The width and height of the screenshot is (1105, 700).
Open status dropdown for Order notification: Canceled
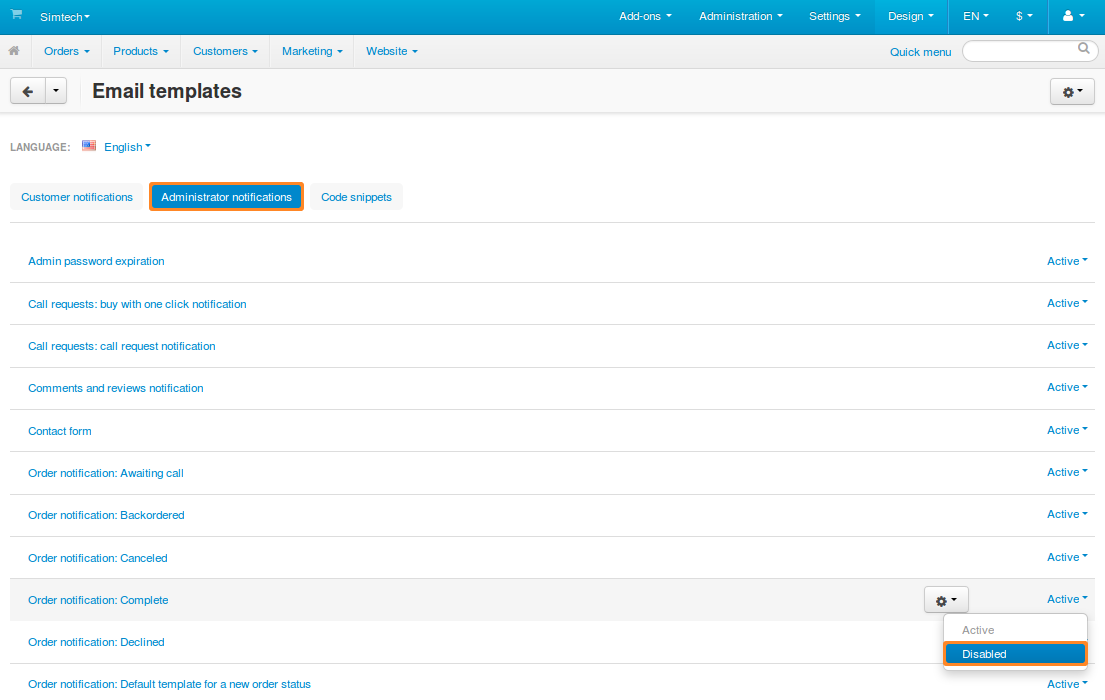point(1067,557)
